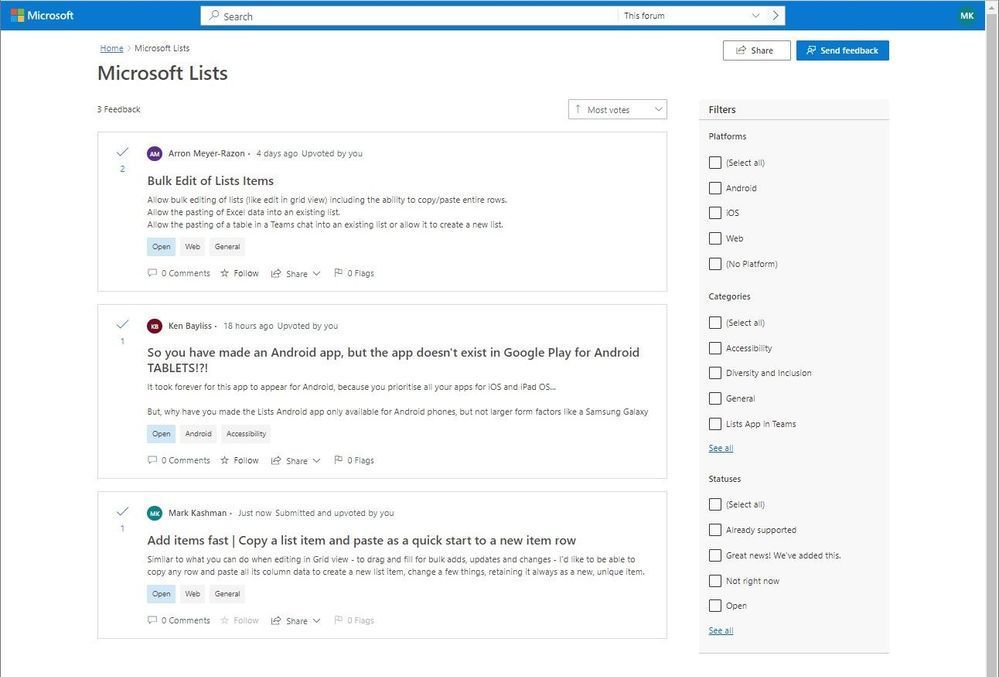Click Mark Kashman's MK post avatar
999x677 pixels.
pos(154,513)
